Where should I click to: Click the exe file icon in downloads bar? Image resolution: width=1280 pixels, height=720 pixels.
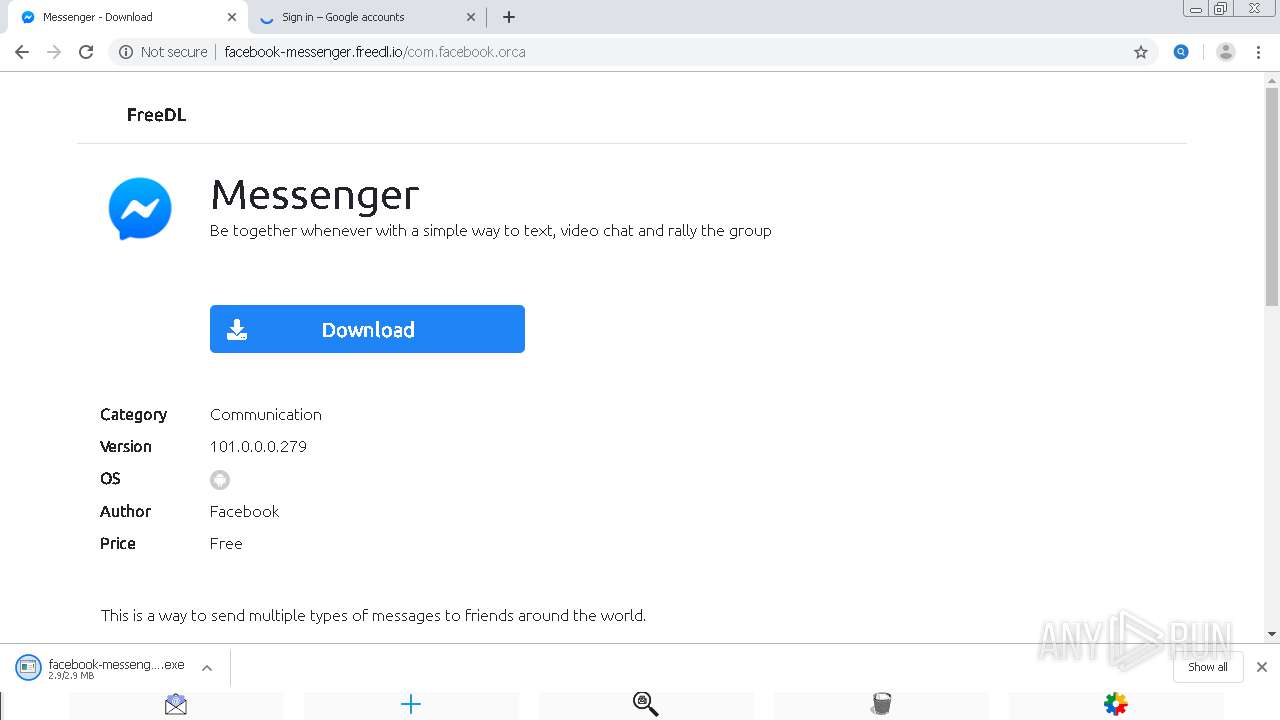click(28, 667)
